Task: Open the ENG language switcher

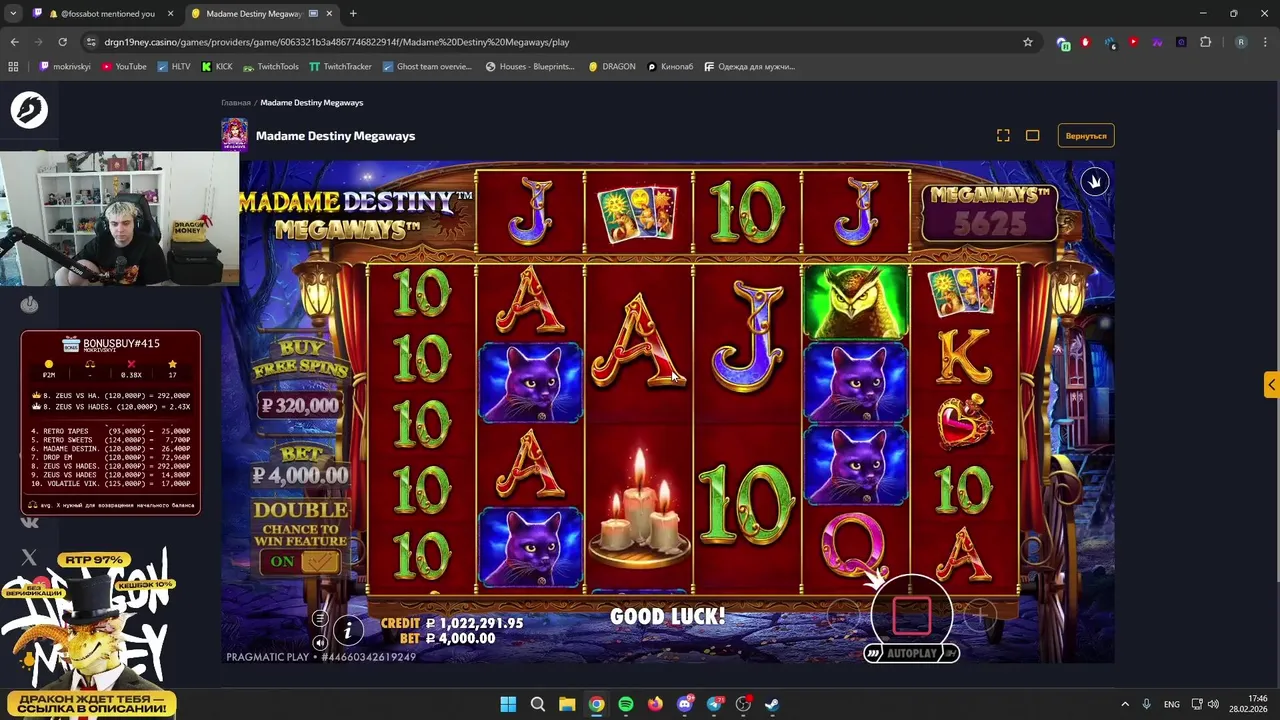Action: pyautogui.click(x=1171, y=704)
